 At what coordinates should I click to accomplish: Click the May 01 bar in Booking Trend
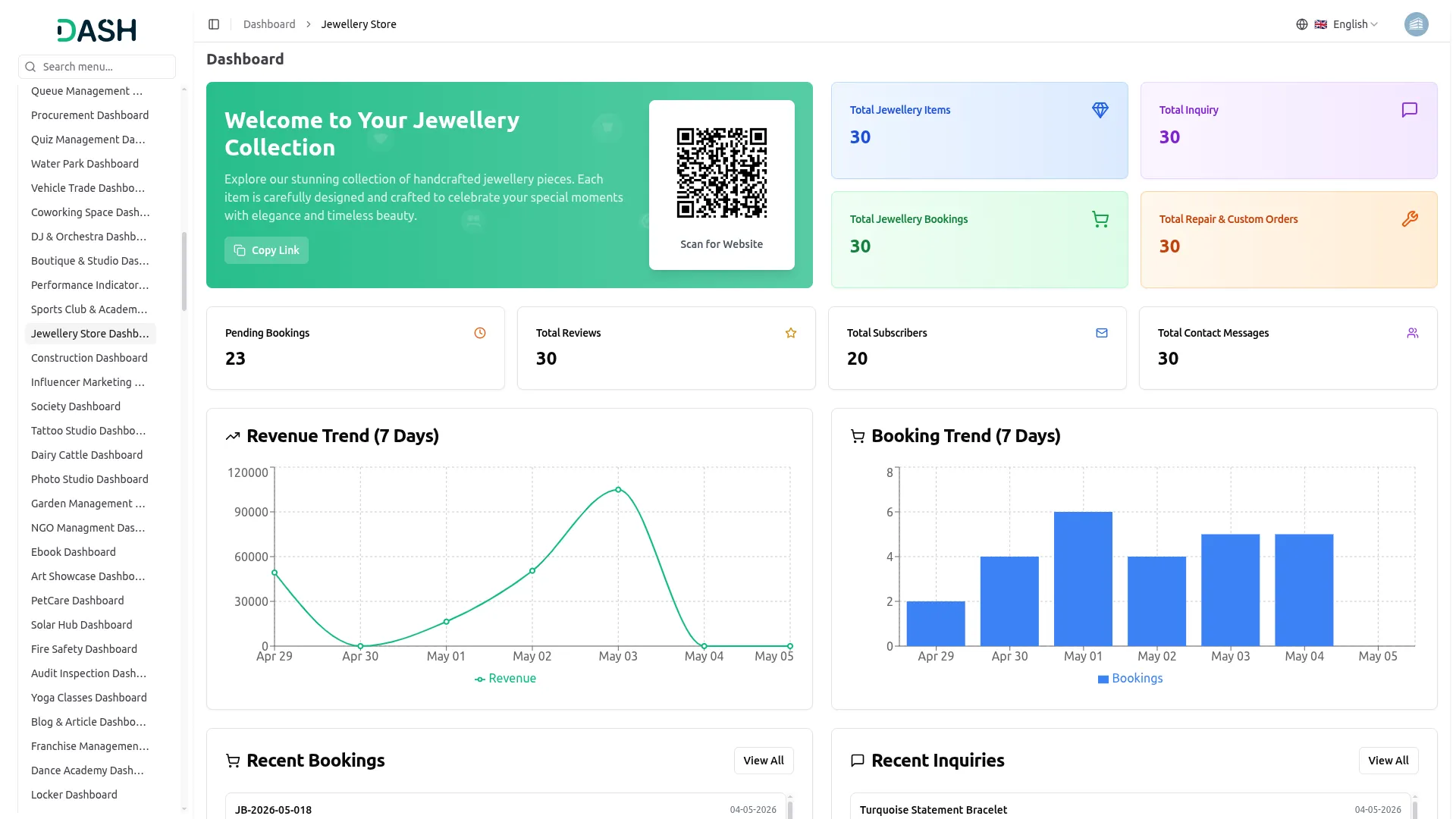1083,579
